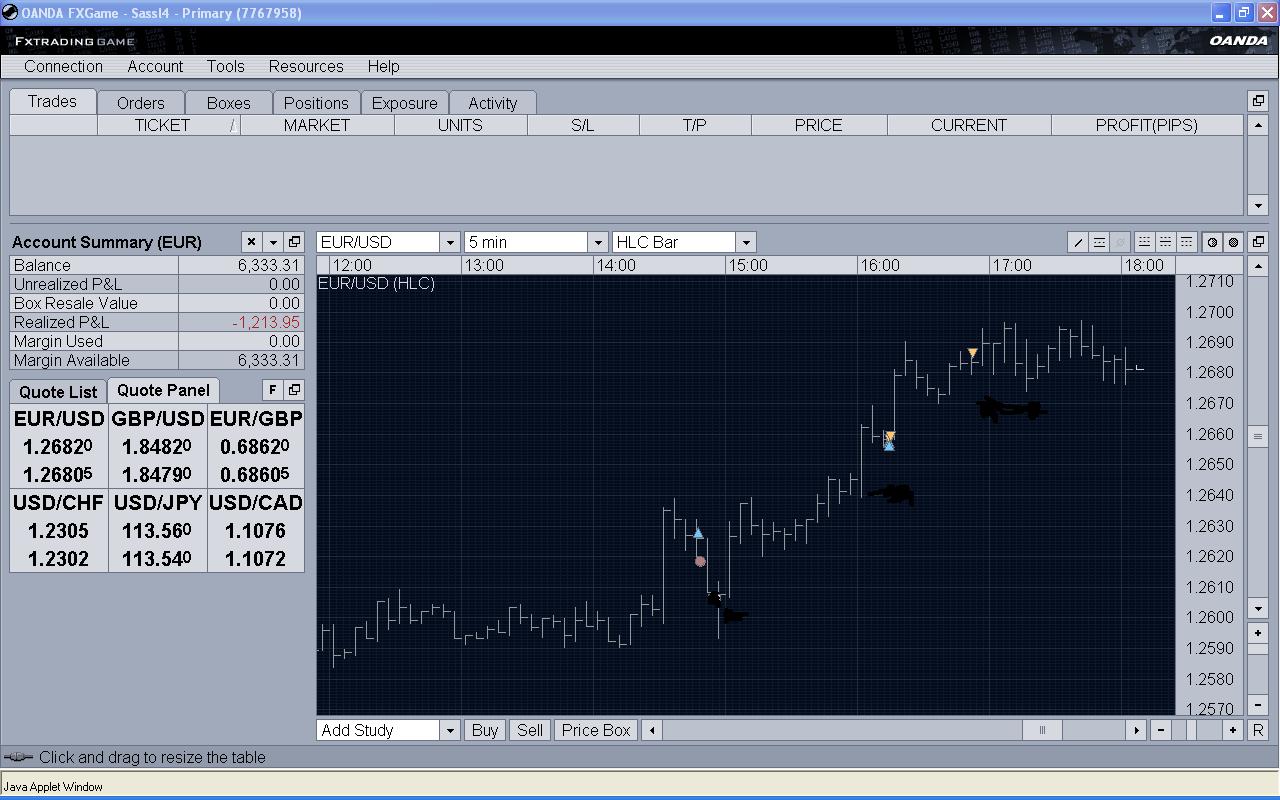Click the GBP/USD quote box
Viewport: 1280px width, 800px height.
(x=158, y=446)
